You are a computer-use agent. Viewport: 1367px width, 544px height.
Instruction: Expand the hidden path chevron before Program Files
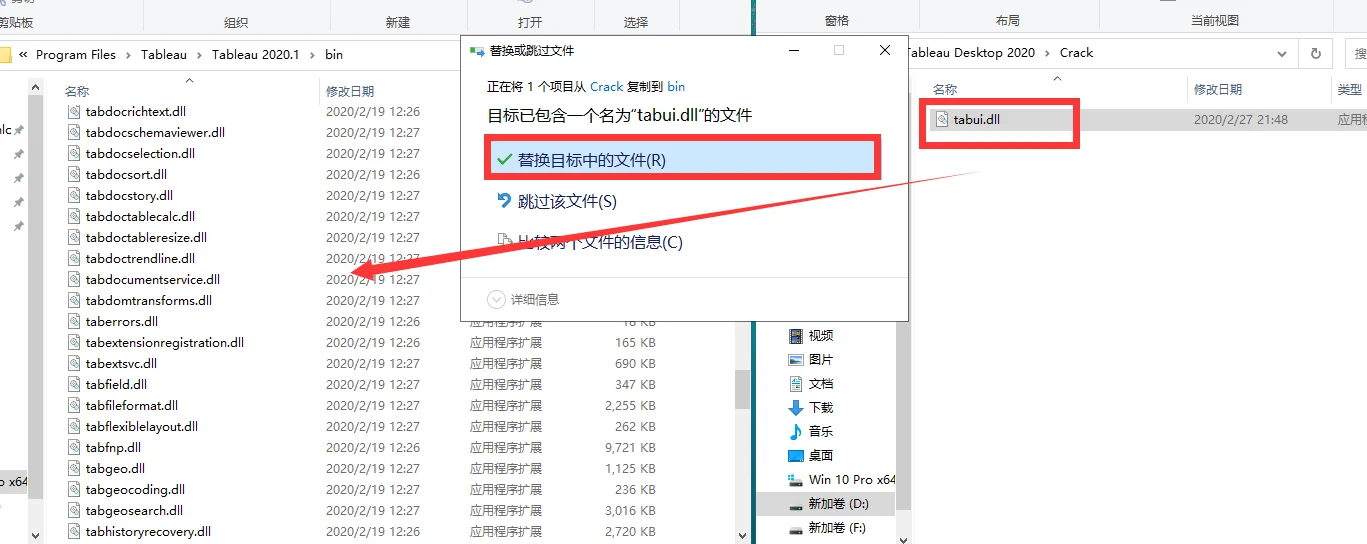[22, 55]
